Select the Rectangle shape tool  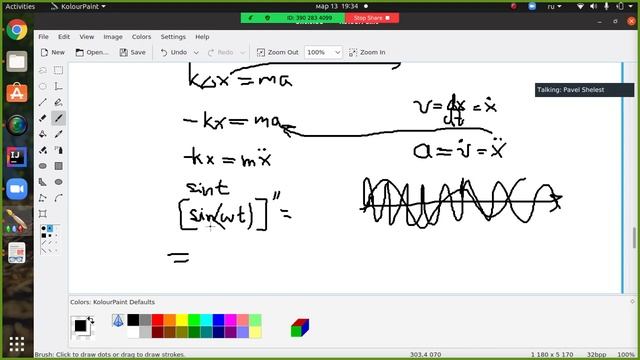click(x=58, y=166)
